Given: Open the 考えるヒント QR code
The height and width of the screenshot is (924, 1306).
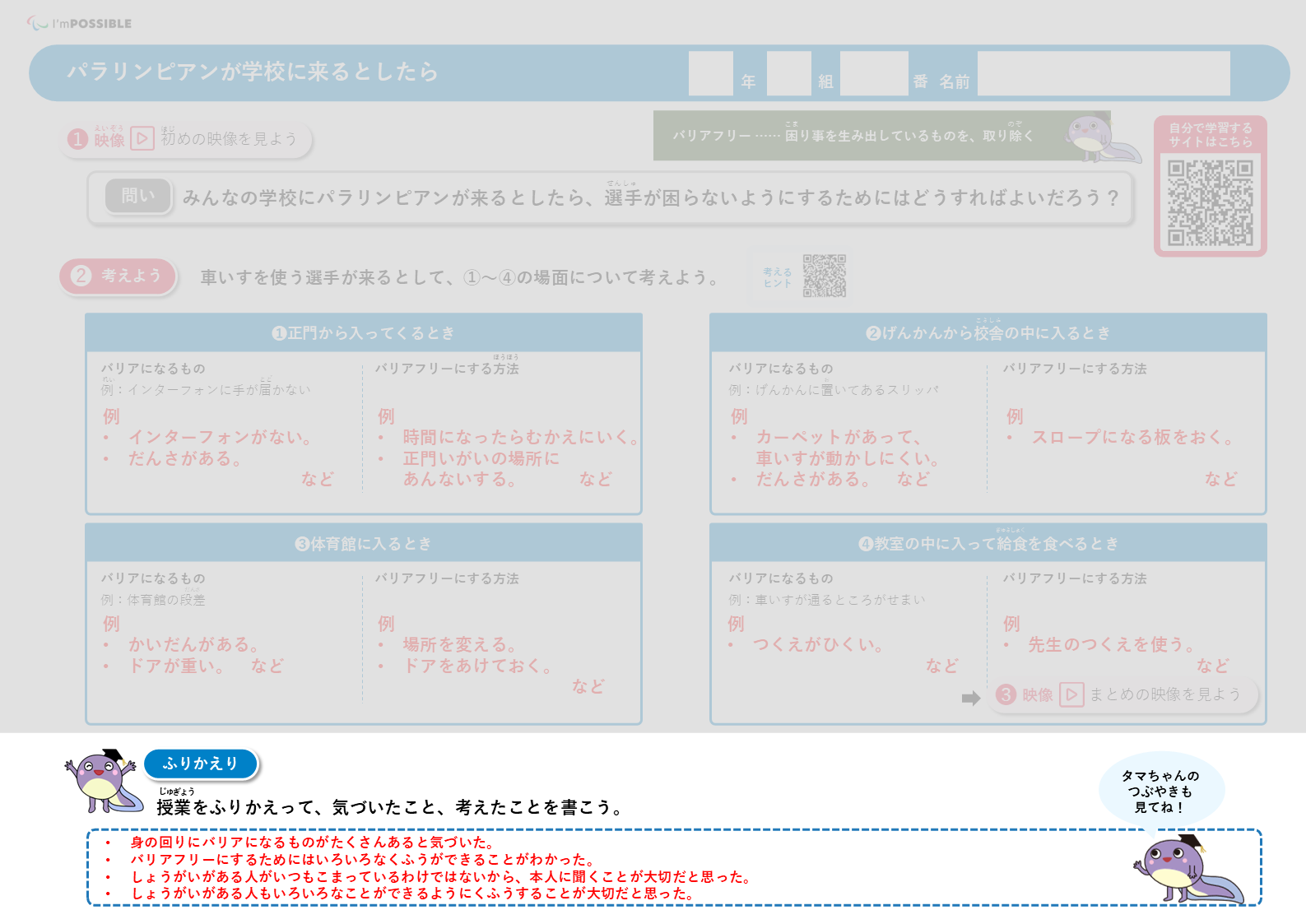Looking at the screenshot, I should point(825,276).
